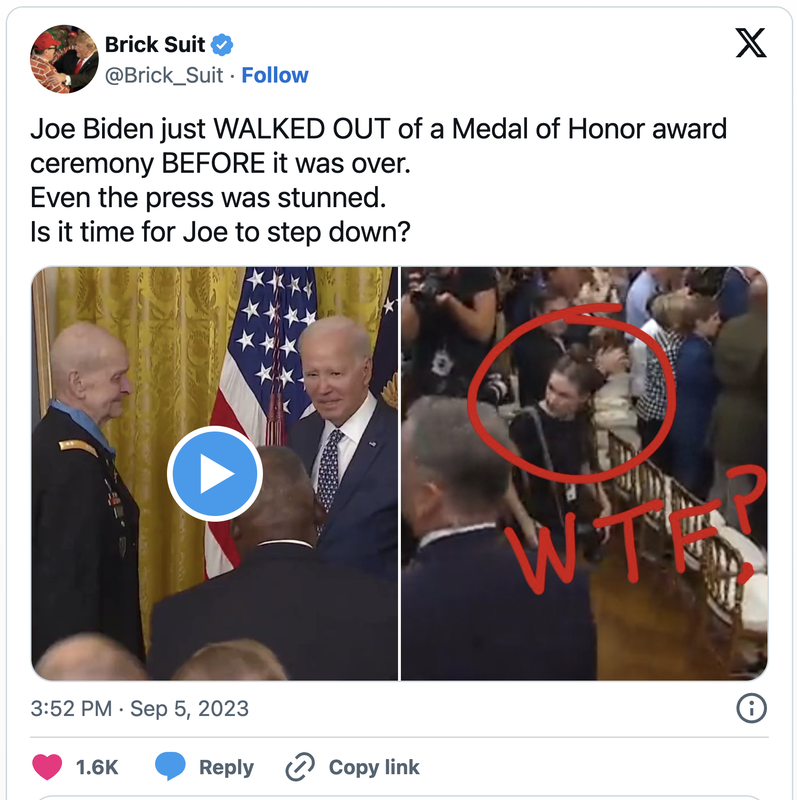797x800 pixels.
Task: Click the blue verified badge beside Brick Suit
Action: click(222, 45)
